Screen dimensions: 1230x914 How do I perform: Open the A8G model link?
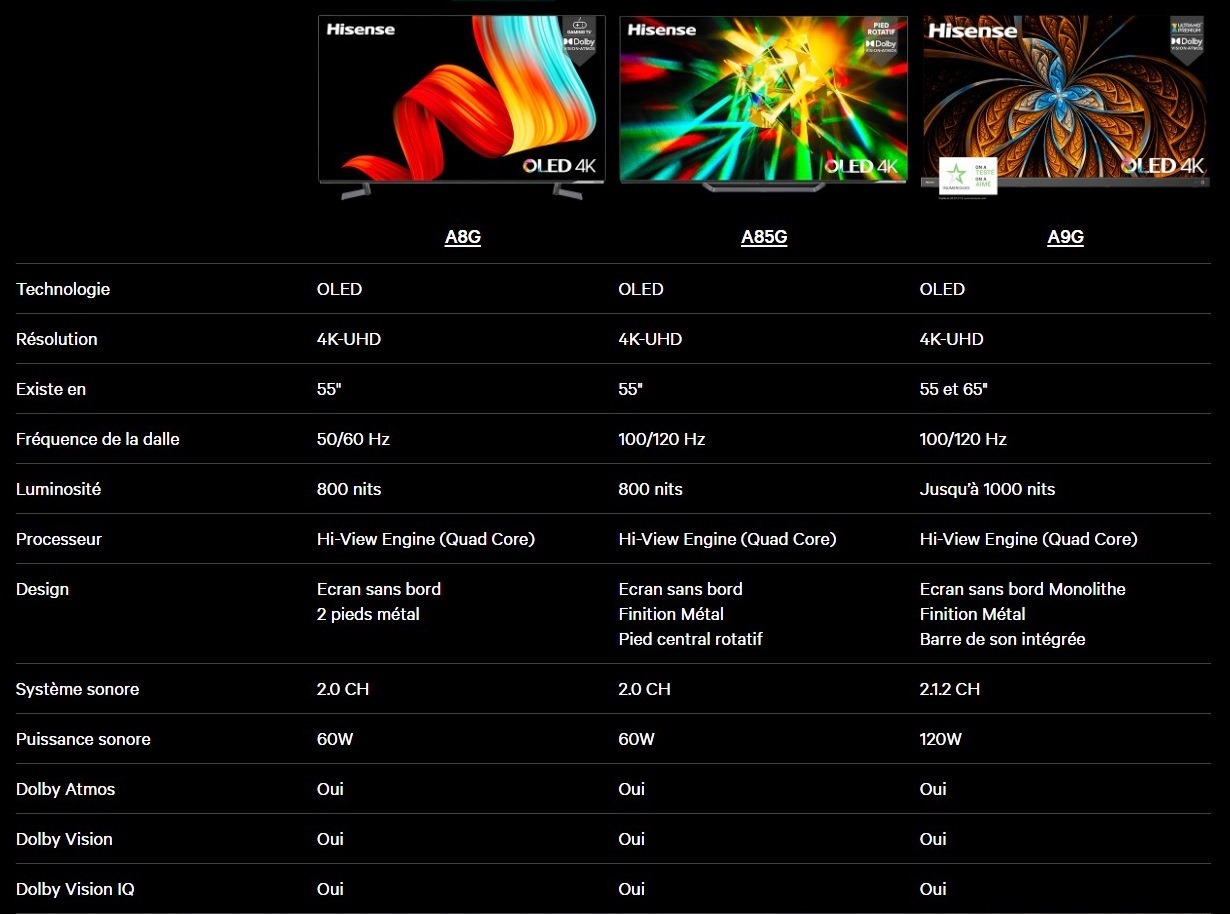(x=462, y=237)
